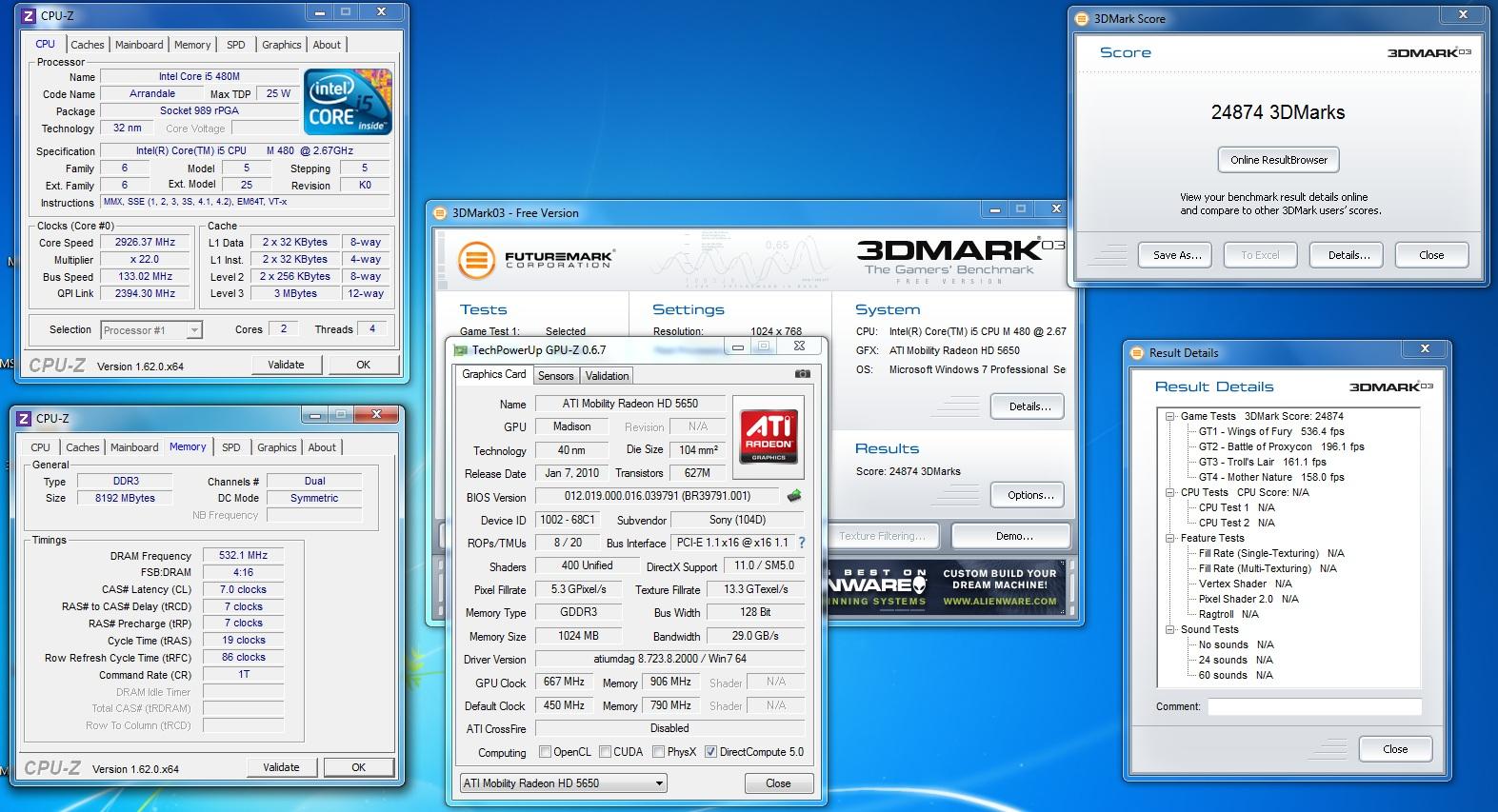Click the 3DMark Score window title icon

click(1082, 18)
